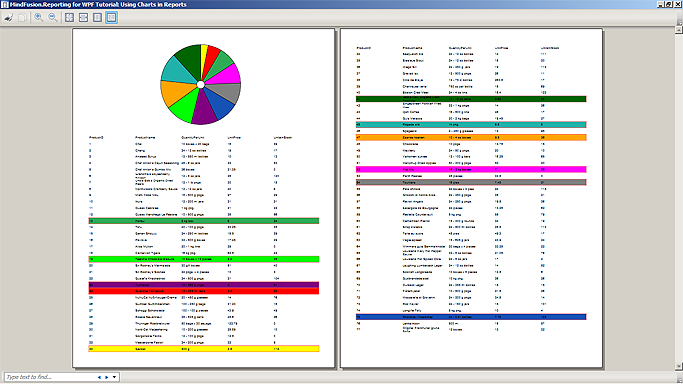Click the find next arrow

click(107, 377)
